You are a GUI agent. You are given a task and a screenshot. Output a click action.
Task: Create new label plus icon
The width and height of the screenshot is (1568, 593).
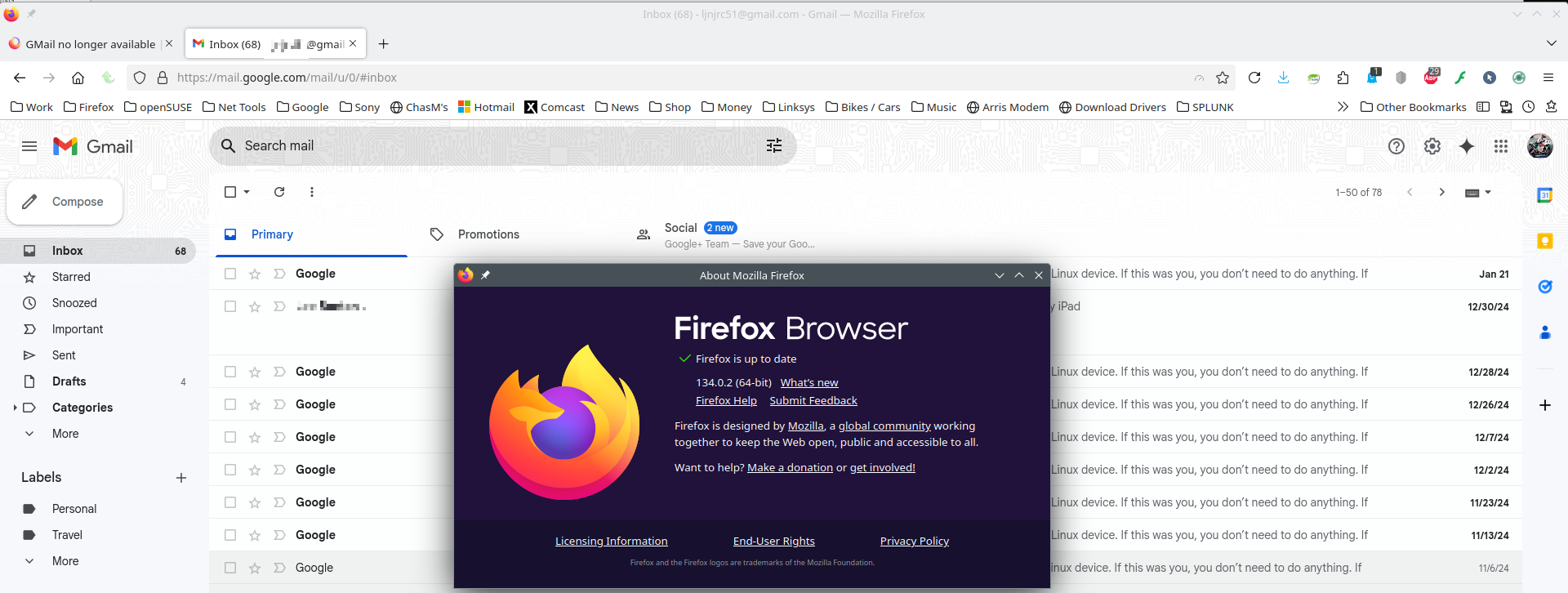181,478
